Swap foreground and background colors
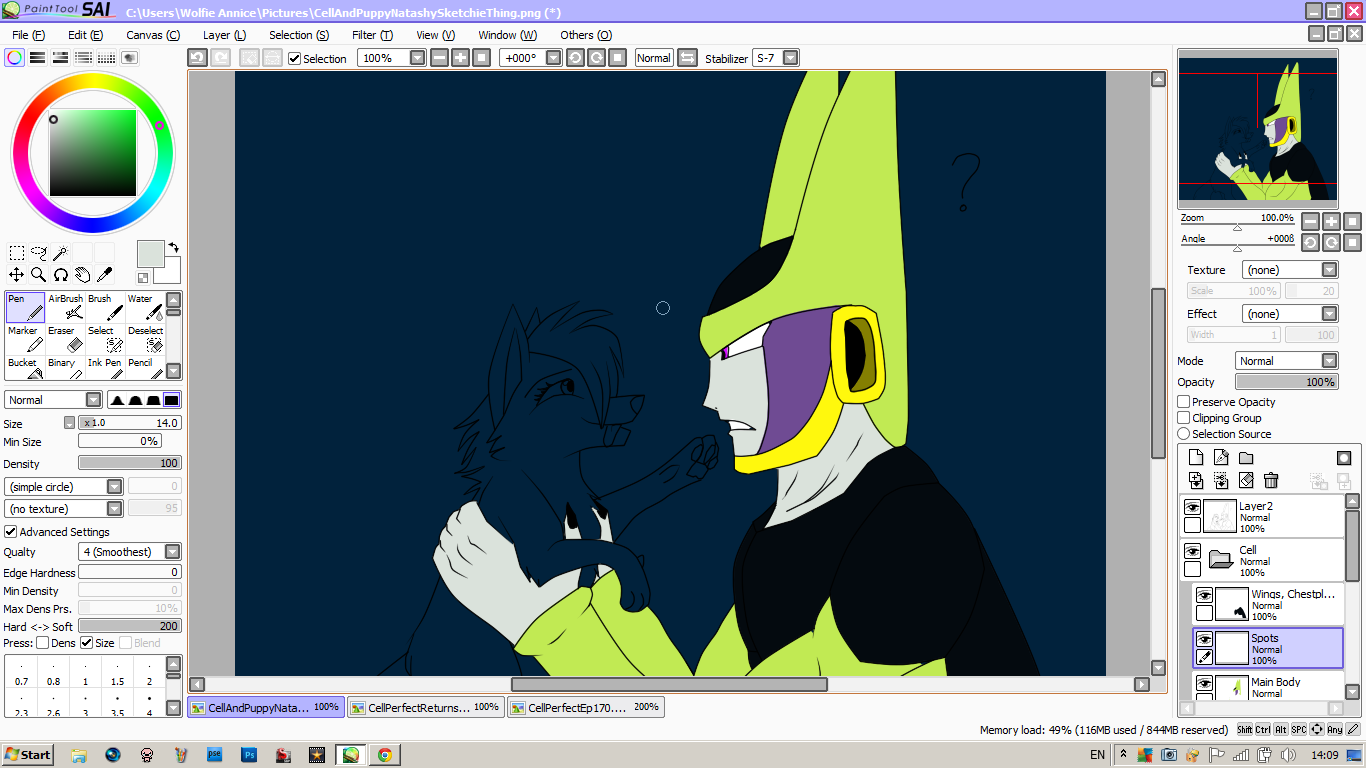 (x=173, y=246)
